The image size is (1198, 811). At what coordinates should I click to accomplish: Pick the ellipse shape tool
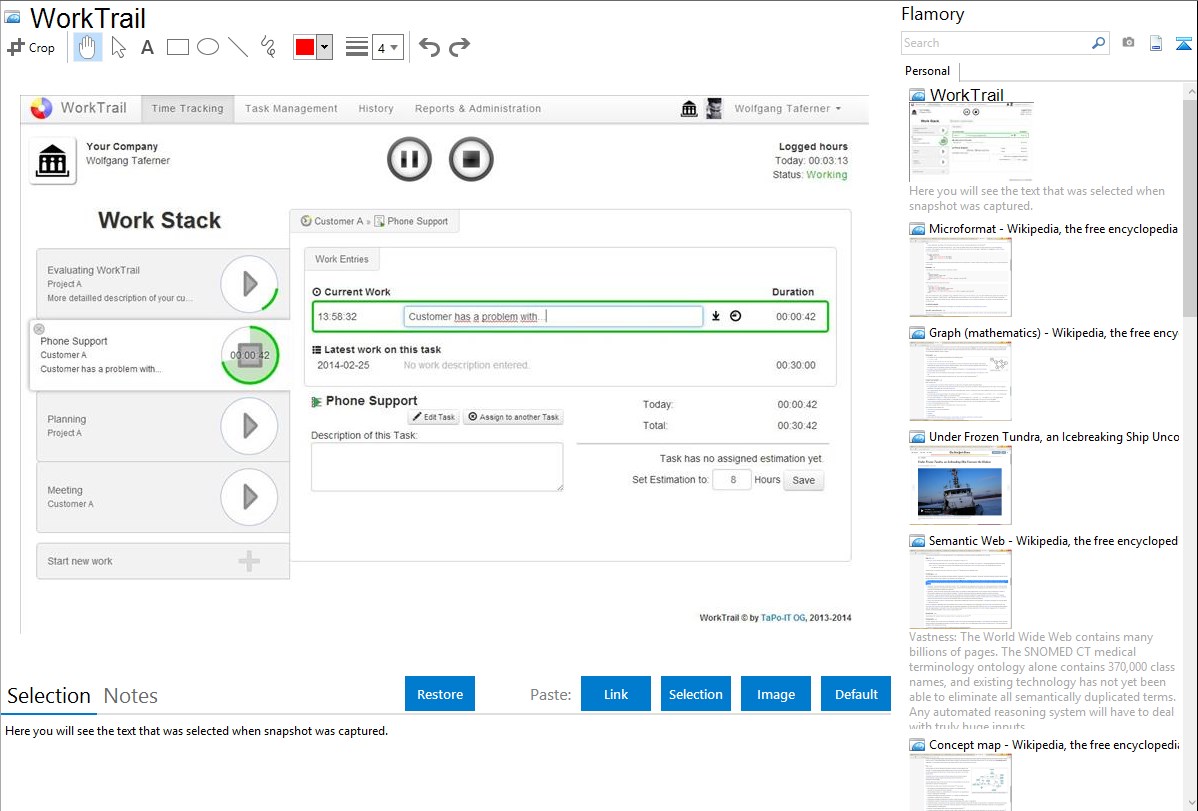(208, 47)
